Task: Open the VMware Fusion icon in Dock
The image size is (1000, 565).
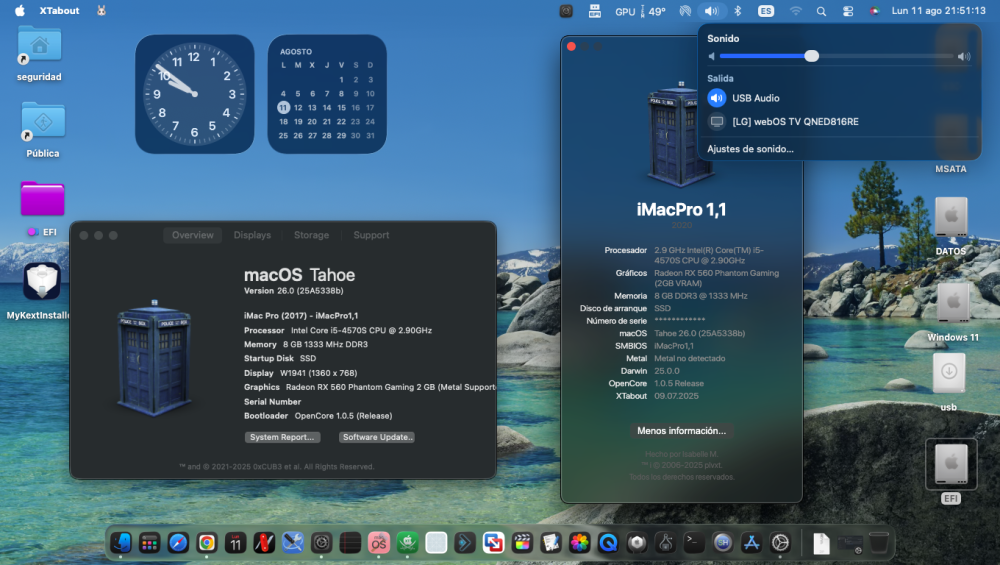Action: [493, 543]
